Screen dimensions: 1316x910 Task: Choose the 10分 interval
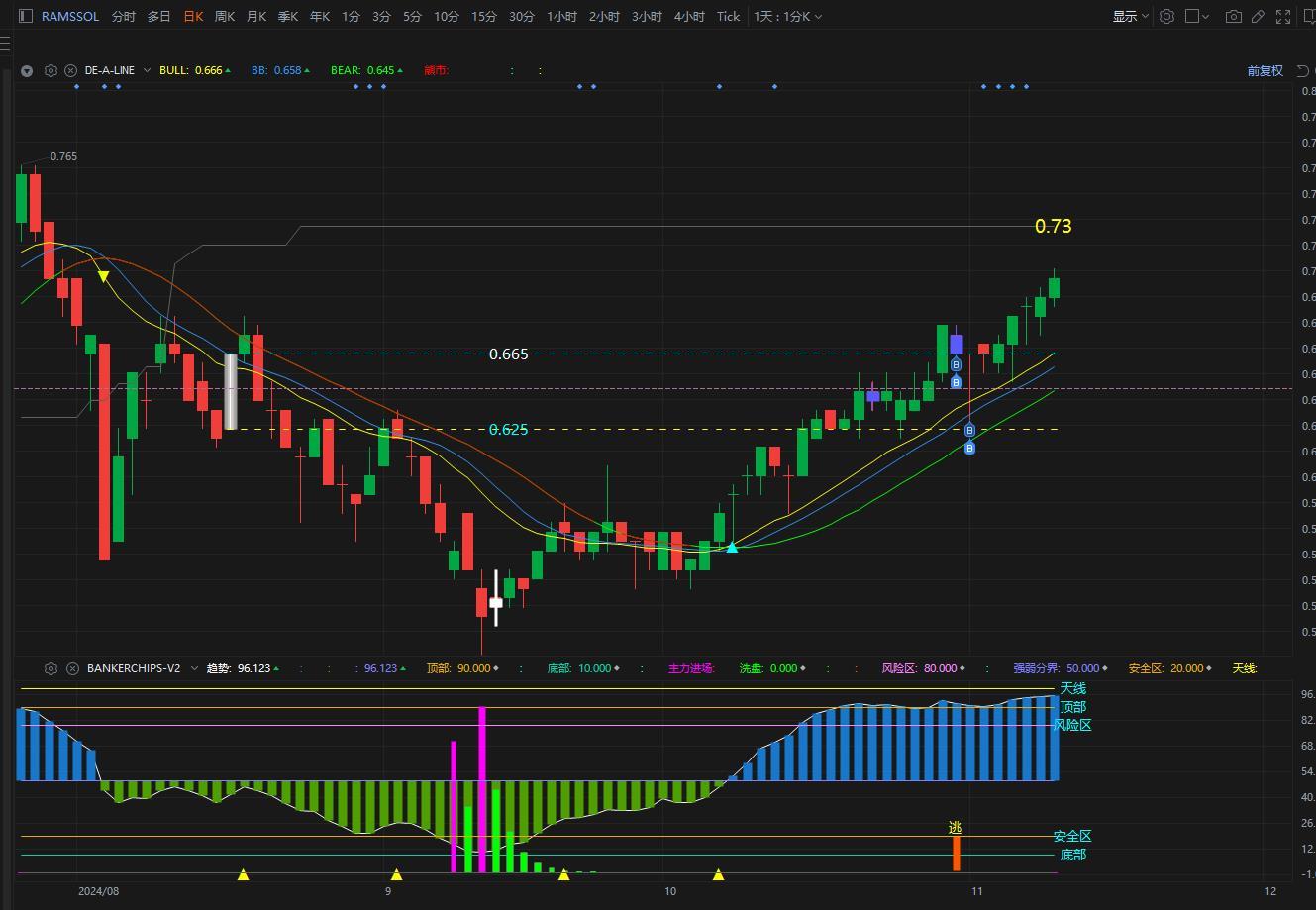pos(447,16)
